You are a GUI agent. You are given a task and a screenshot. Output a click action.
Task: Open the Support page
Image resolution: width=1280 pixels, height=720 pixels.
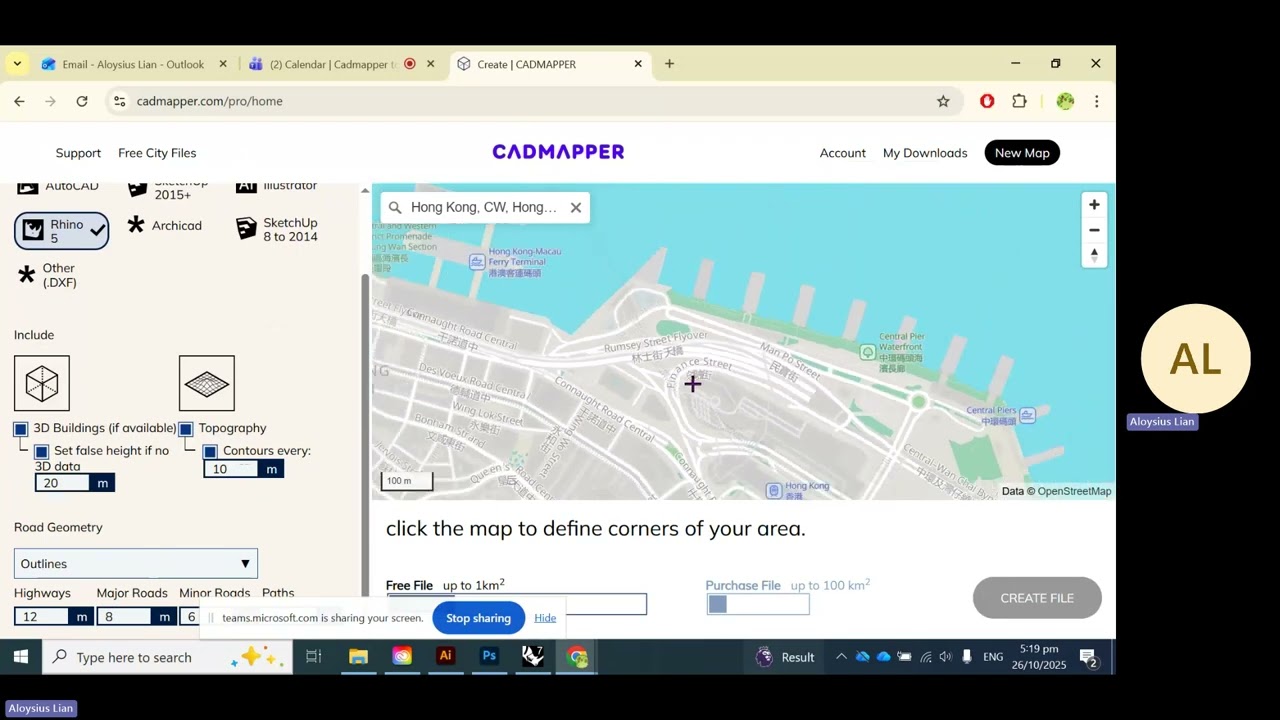coord(78,153)
